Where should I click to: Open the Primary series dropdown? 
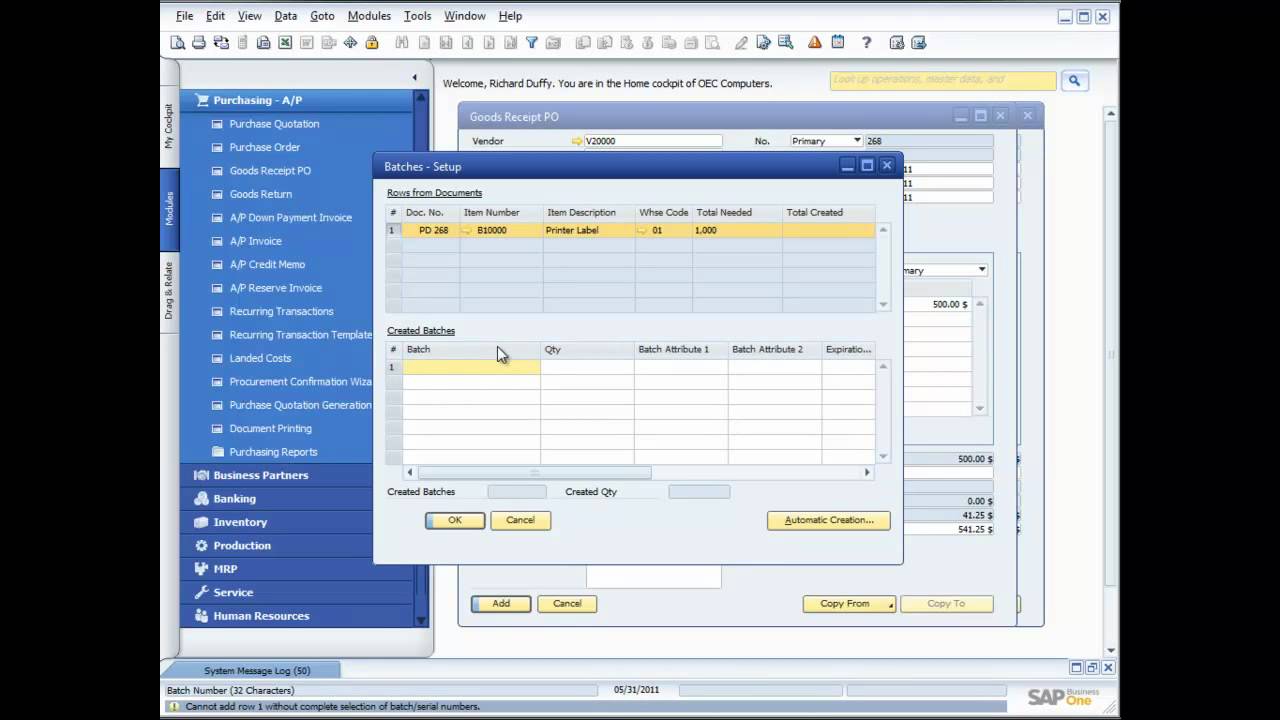point(856,141)
